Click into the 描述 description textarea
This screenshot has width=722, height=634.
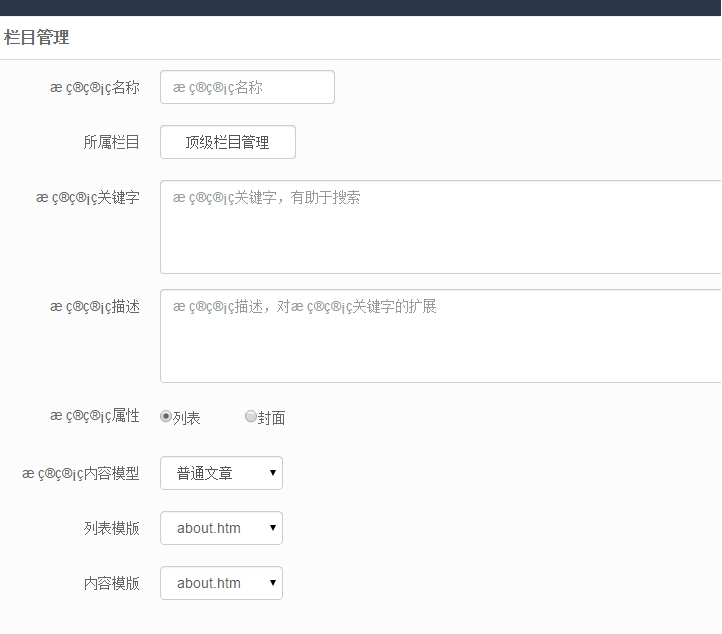pos(440,336)
